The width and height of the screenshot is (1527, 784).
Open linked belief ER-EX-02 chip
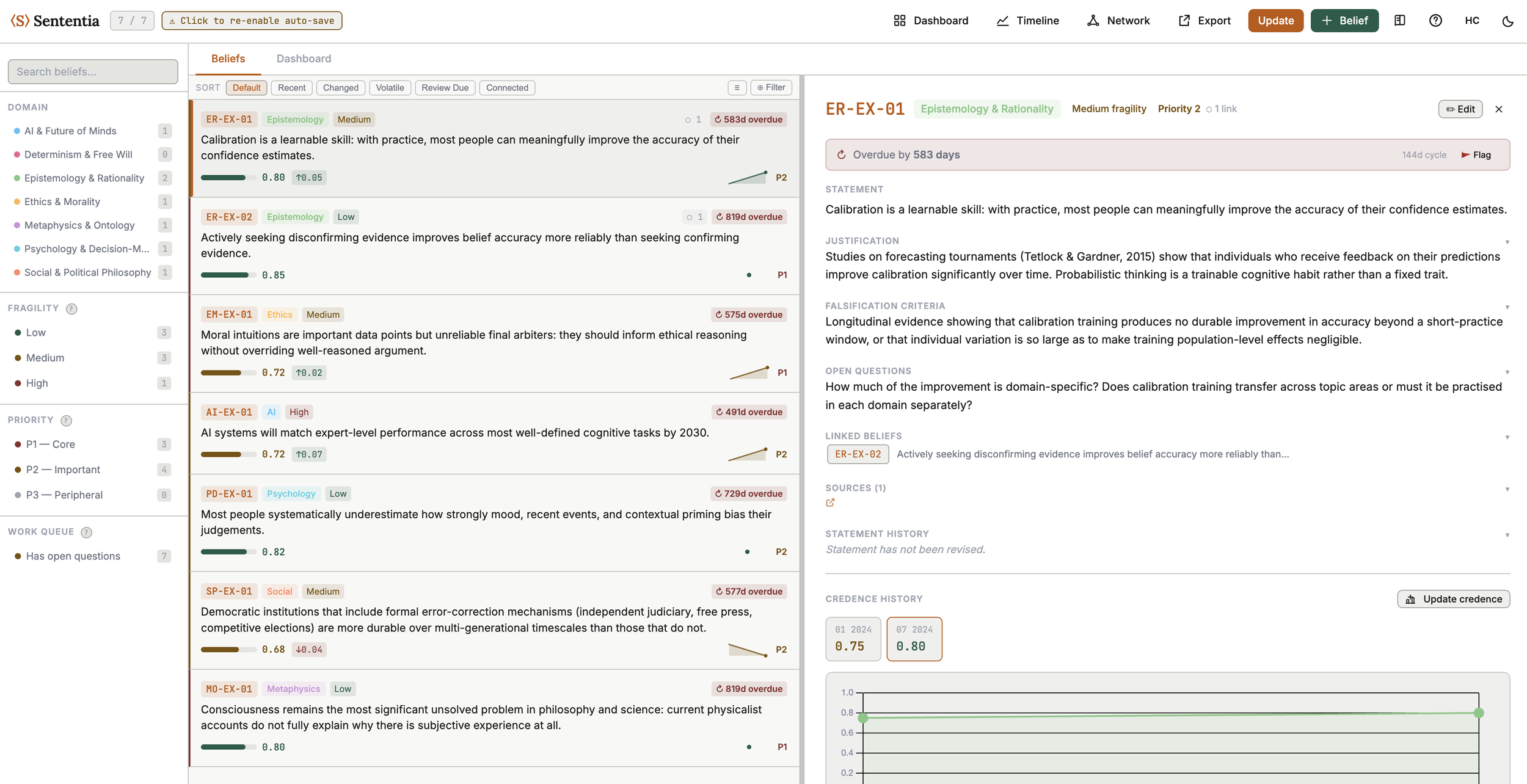pyautogui.click(x=858, y=454)
